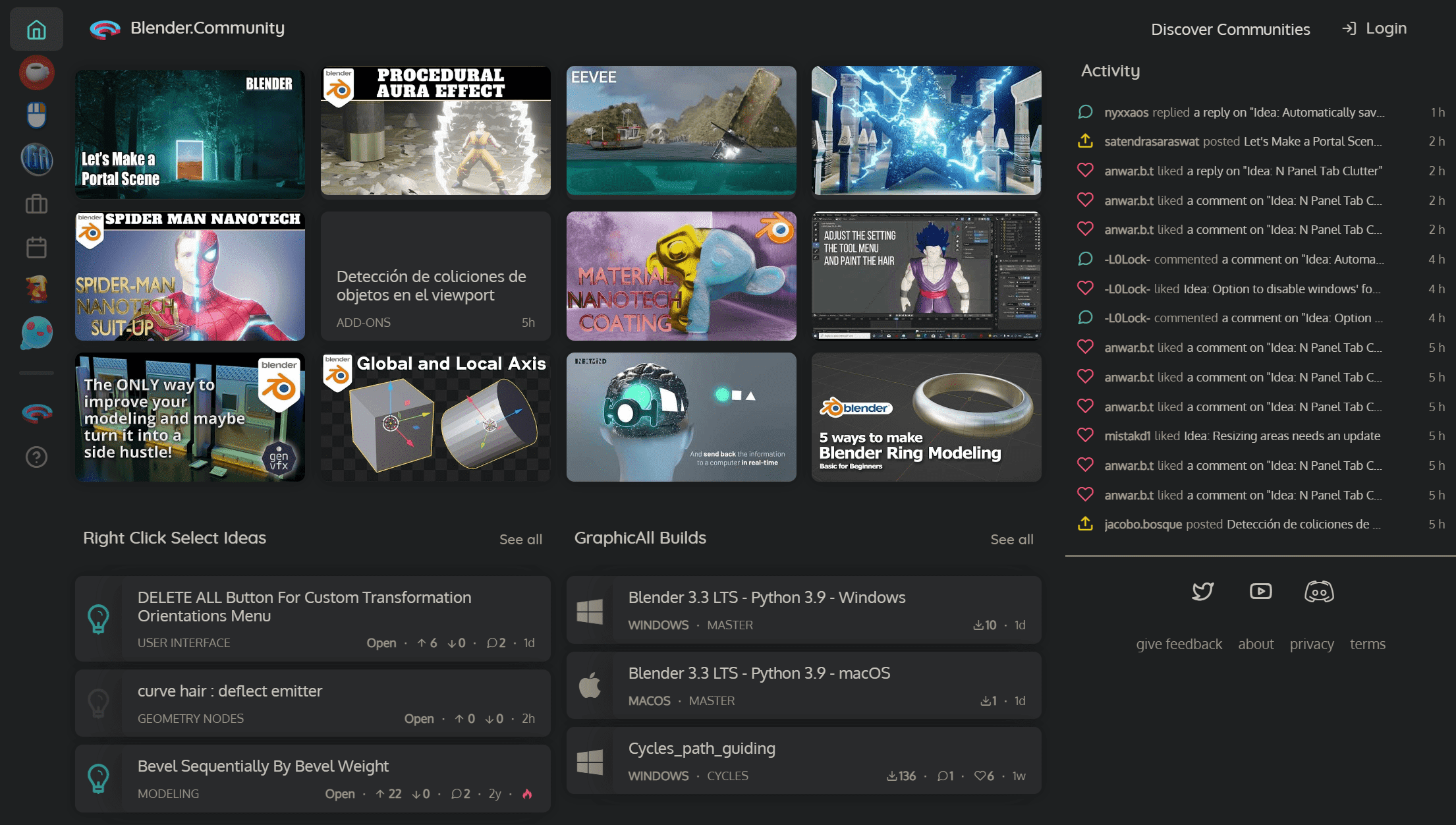Open the coffee cup community icon in sidebar
Image resolution: width=1456 pixels, height=825 pixels.
tap(36, 72)
